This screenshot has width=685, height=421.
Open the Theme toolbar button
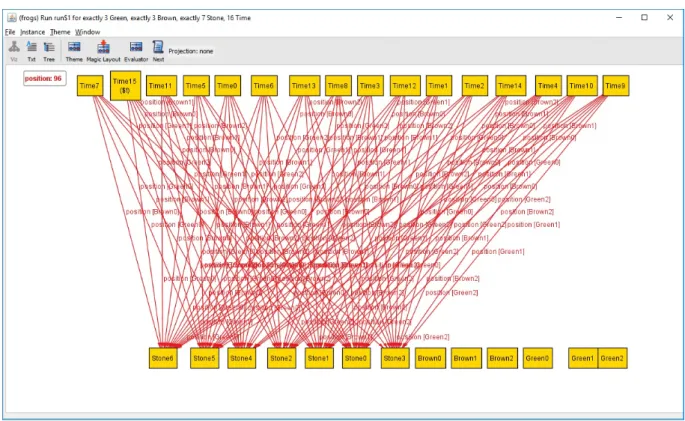[74, 51]
